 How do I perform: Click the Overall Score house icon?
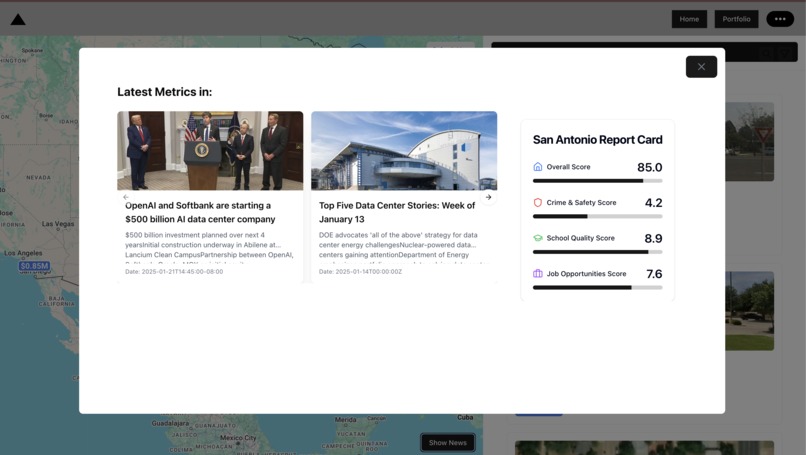(x=538, y=167)
